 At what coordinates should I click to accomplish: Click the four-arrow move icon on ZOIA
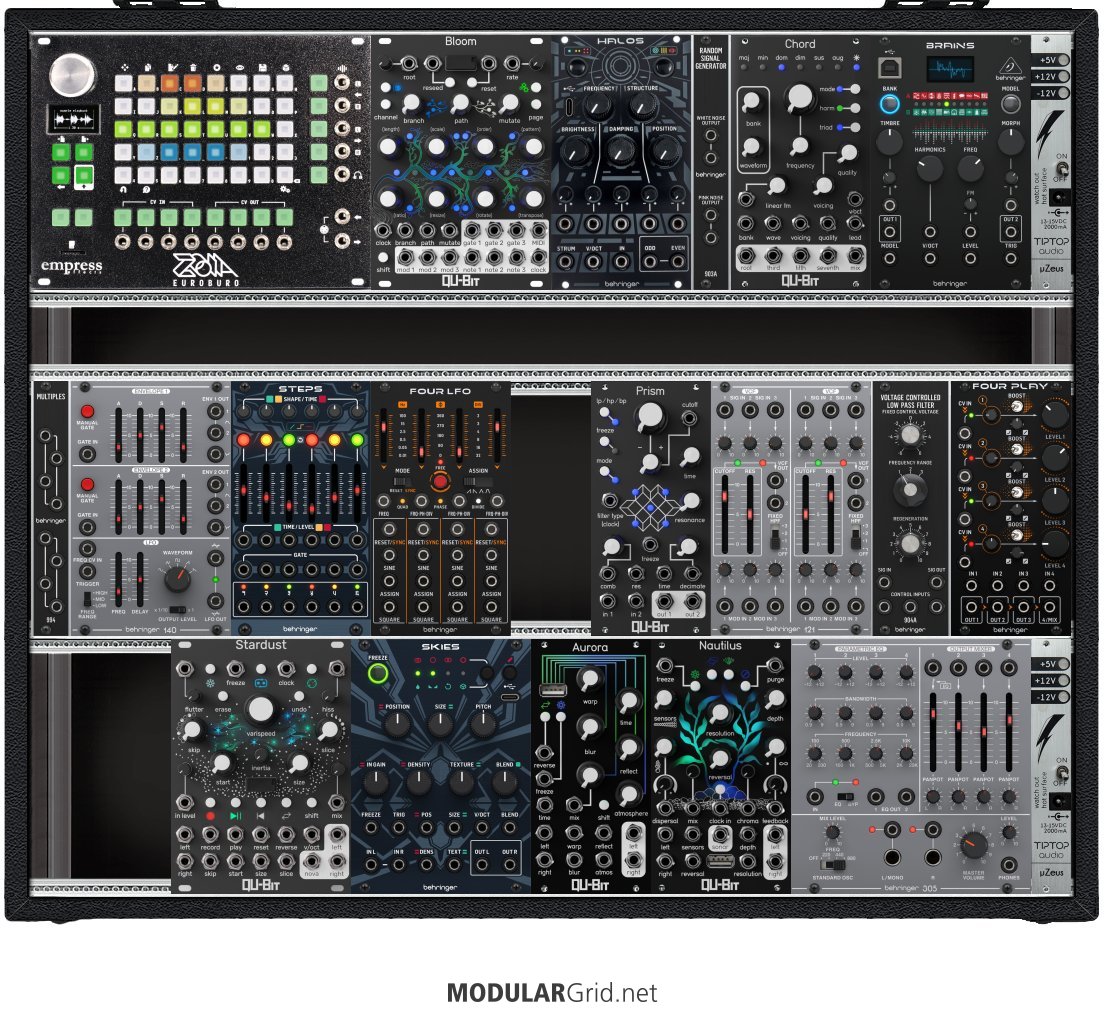point(124,68)
